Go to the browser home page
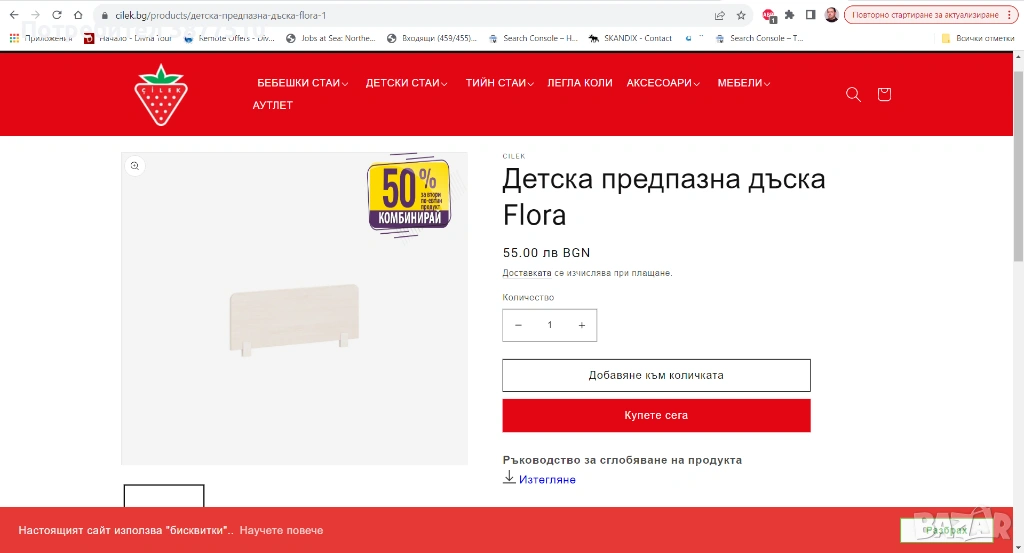1024x553 pixels. tap(78, 15)
